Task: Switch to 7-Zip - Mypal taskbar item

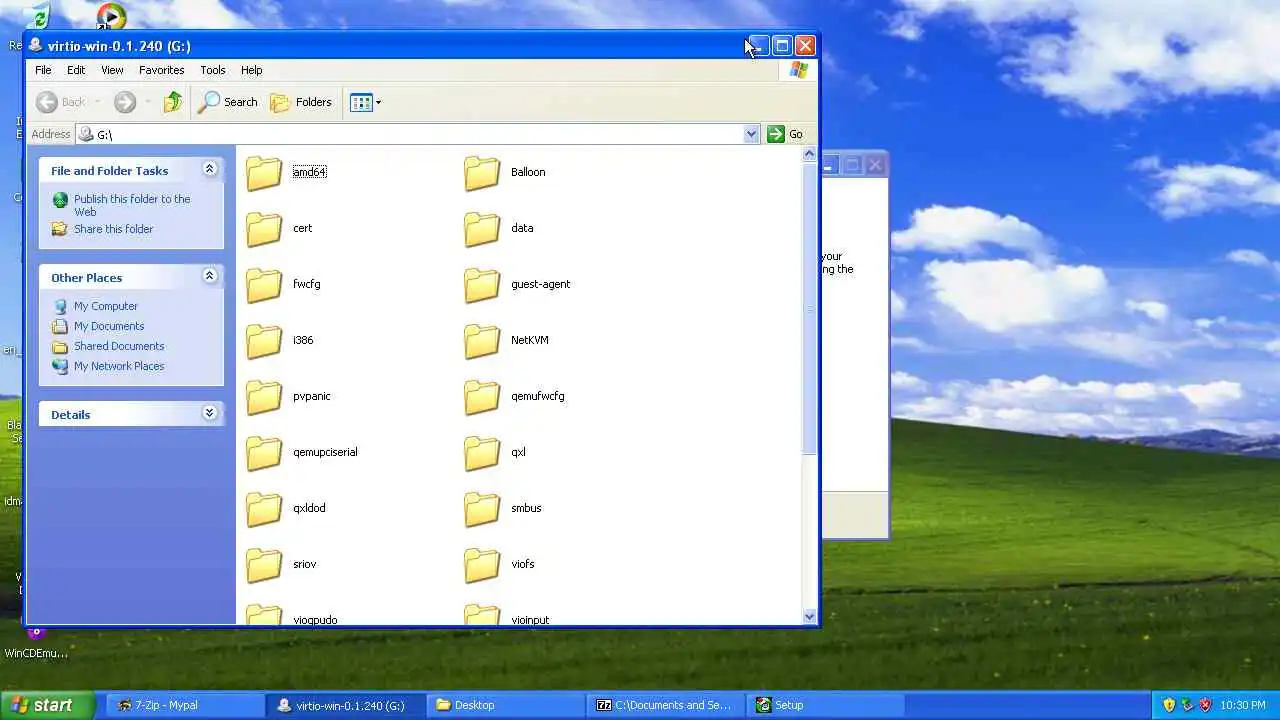Action: click(185, 705)
